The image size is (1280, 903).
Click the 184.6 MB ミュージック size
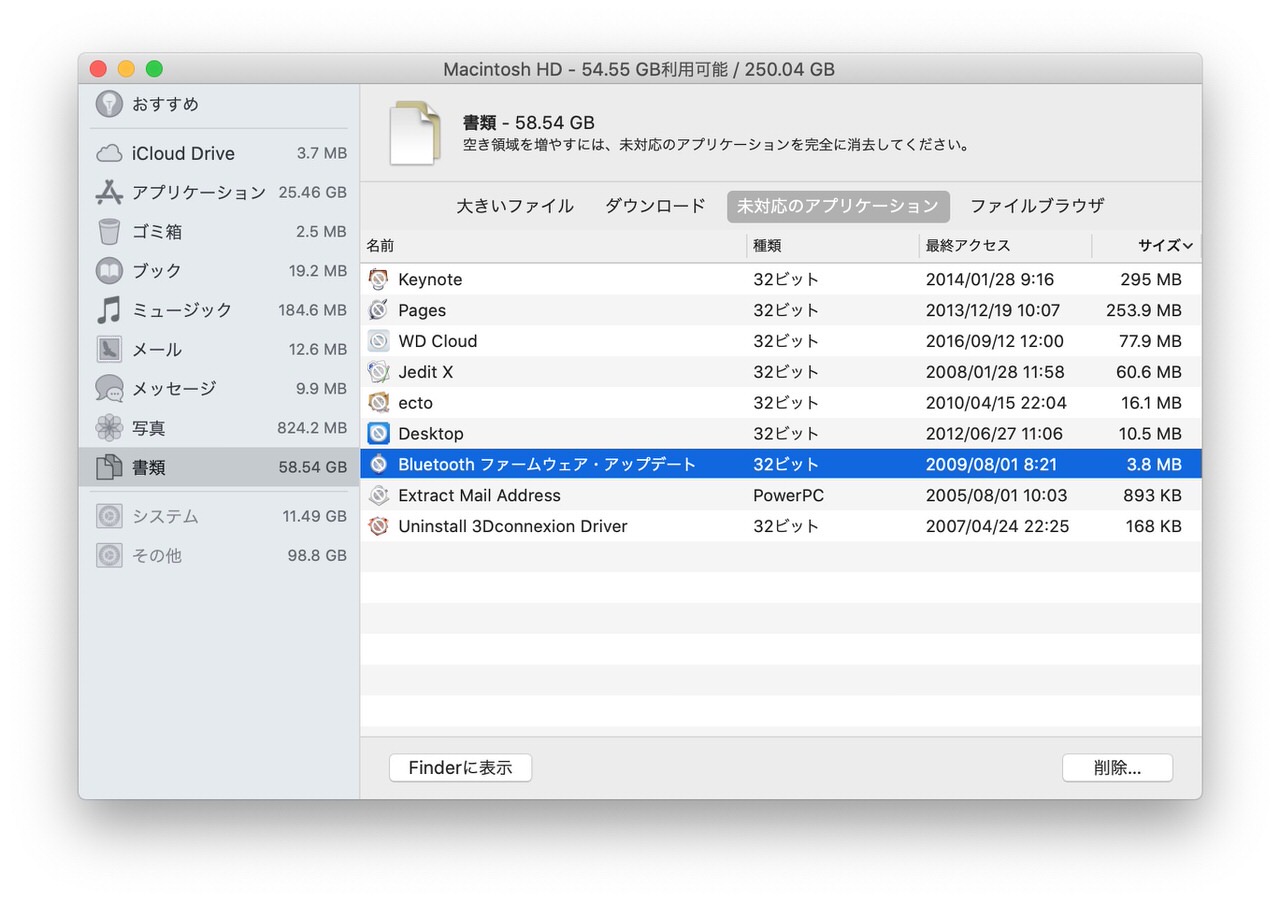pyautogui.click(x=312, y=310)
